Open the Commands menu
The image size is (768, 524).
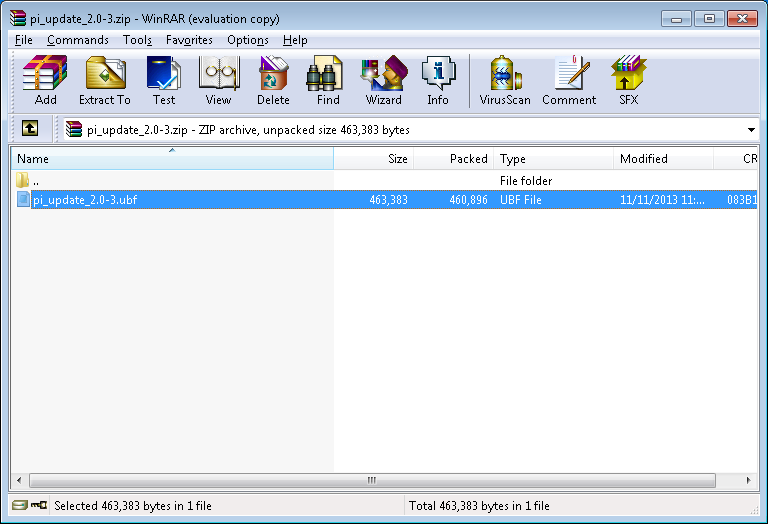[x=78, y=40]
